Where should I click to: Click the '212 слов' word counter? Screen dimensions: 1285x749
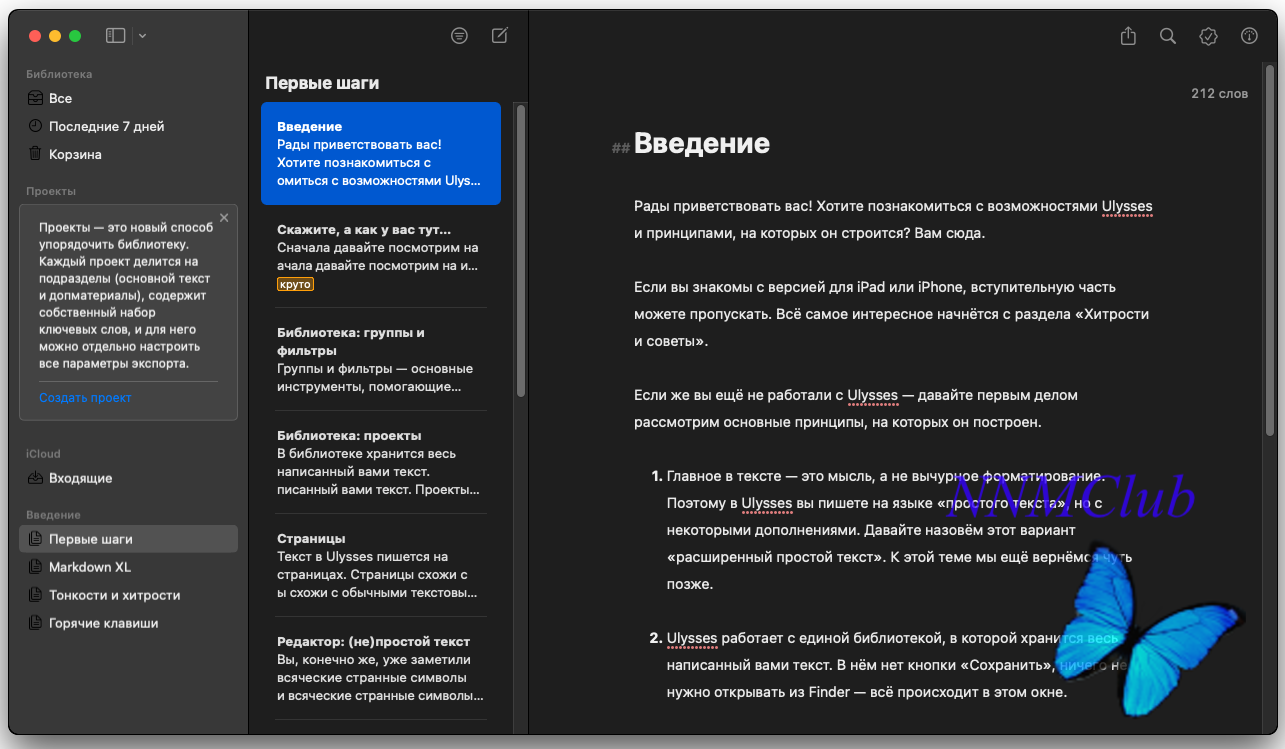click(x=1219, y=94)
